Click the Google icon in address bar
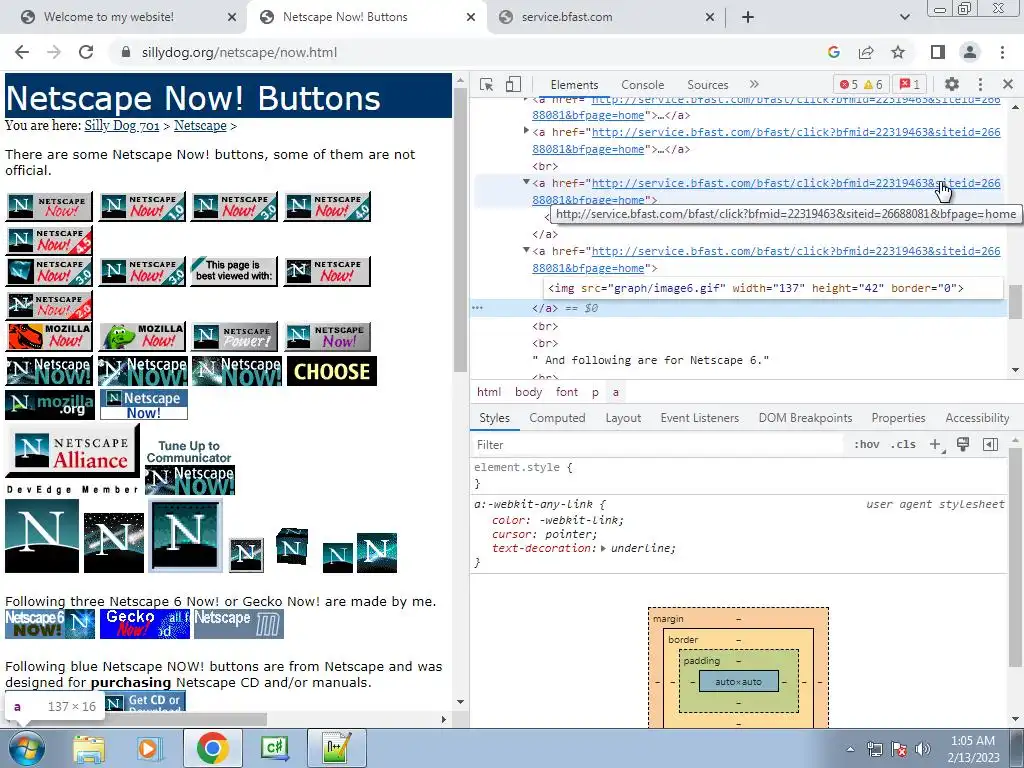The image size is (1024, 768). [833, 52]
